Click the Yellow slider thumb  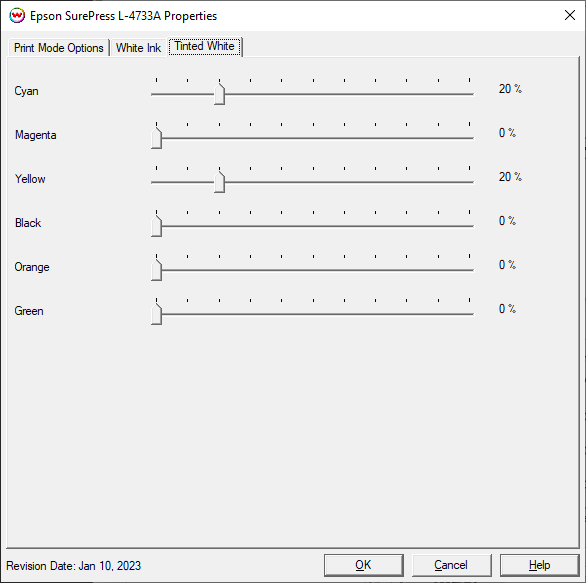(219, 182)
